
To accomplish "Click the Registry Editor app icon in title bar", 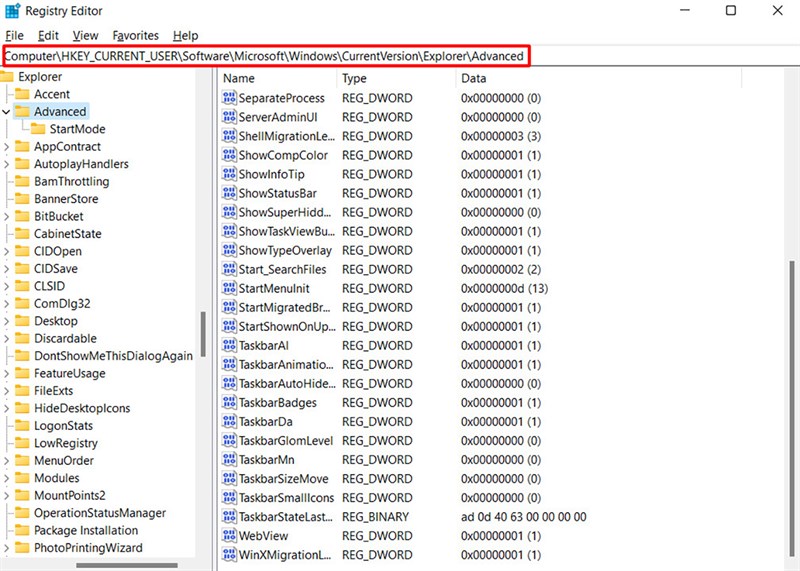I will pyautogui.click(x=12, y=11).
